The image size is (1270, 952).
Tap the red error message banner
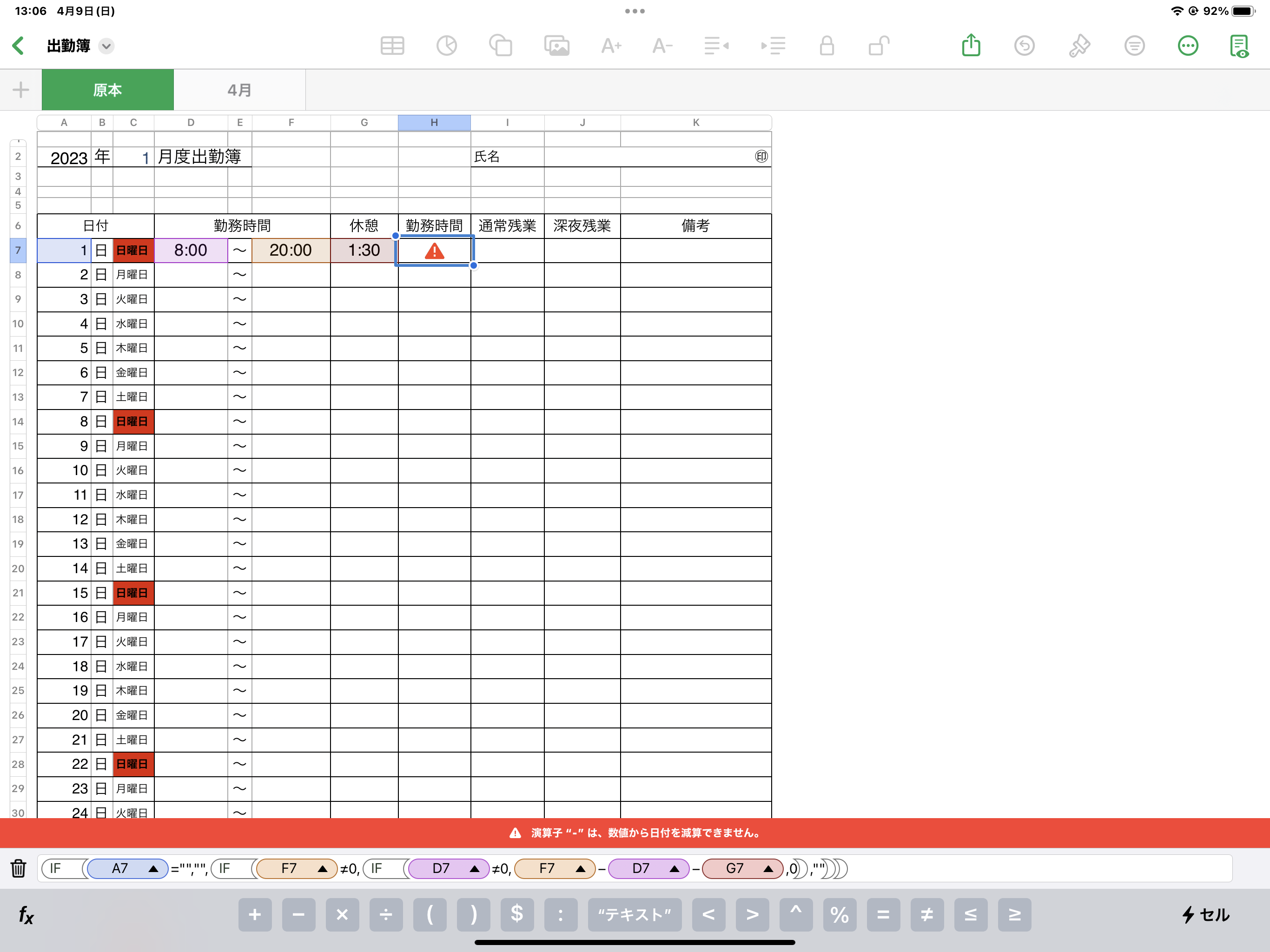point(635,833)
